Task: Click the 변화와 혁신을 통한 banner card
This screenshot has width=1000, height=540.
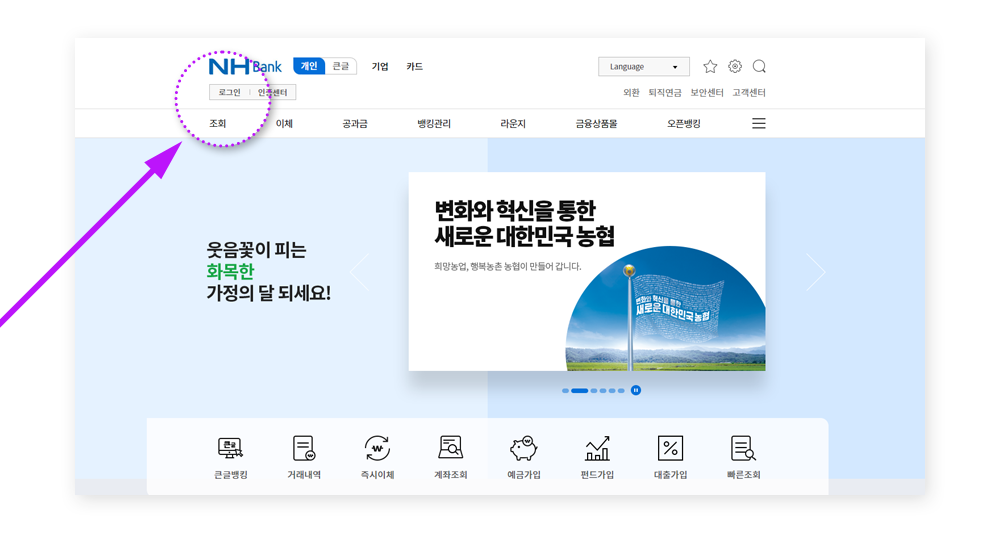Action: coord(587,271)
